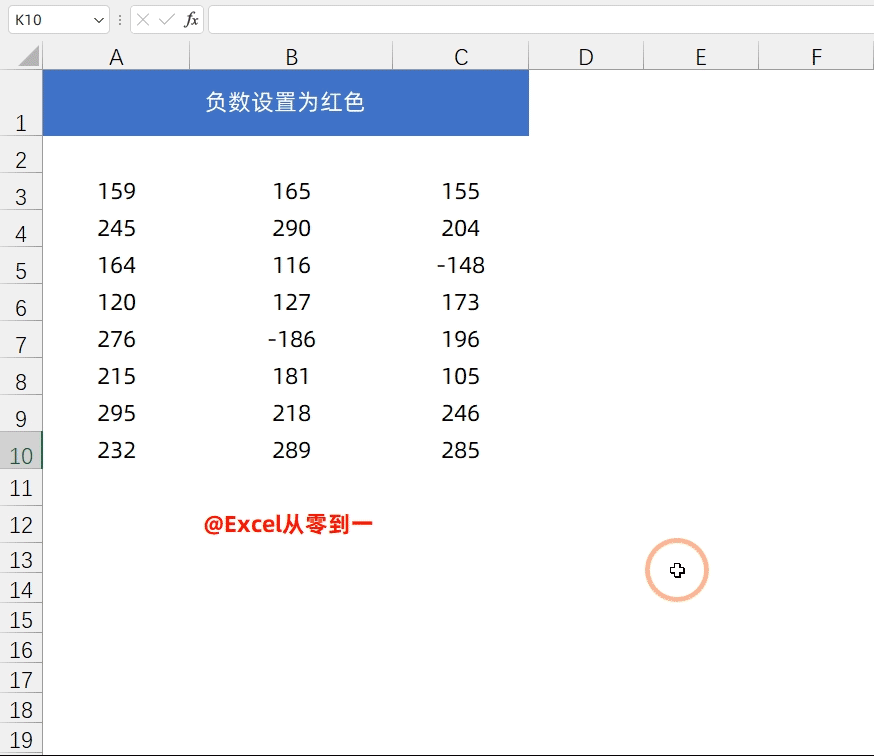Select row 2 header
This screenshot has width=874, height=756.
coord(21,154)
